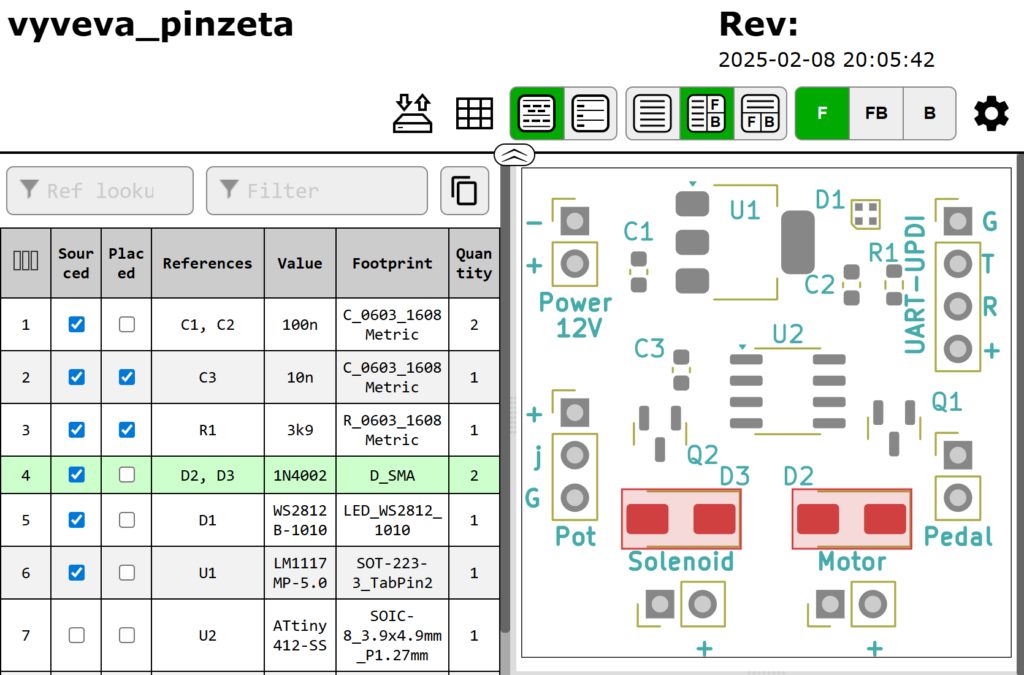Switch to grouped BOM view

point(537,113)
